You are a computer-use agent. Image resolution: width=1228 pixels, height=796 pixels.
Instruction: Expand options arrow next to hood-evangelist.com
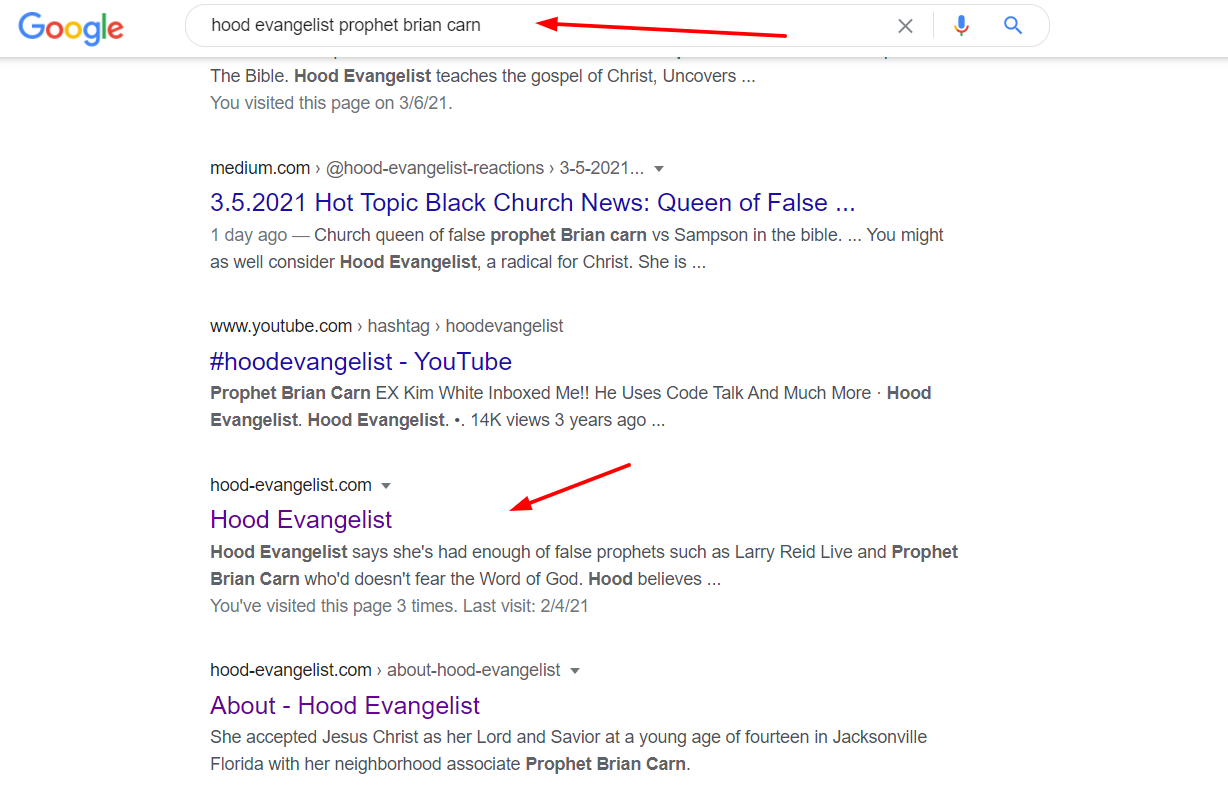point(386,486)
